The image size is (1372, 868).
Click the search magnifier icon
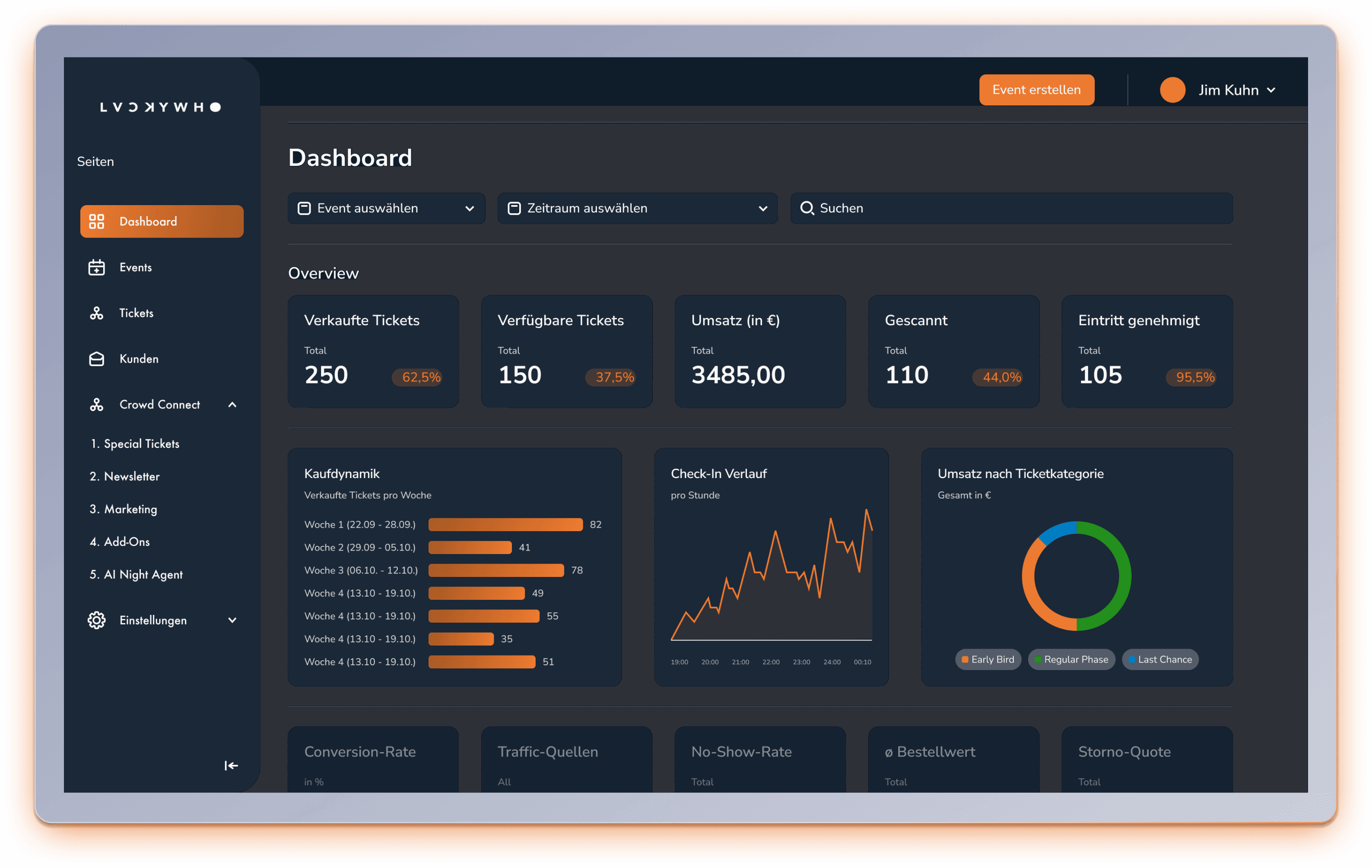[807, 208]
